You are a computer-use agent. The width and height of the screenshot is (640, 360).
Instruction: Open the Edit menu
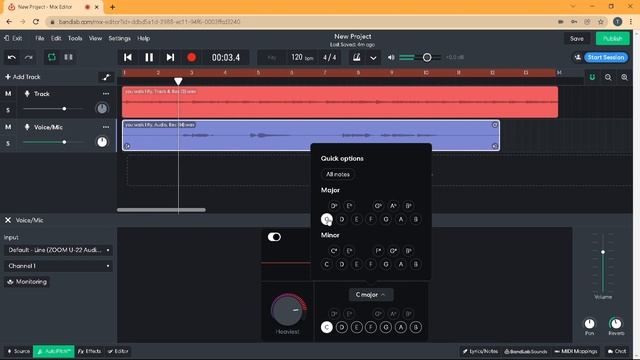(56, 38)
